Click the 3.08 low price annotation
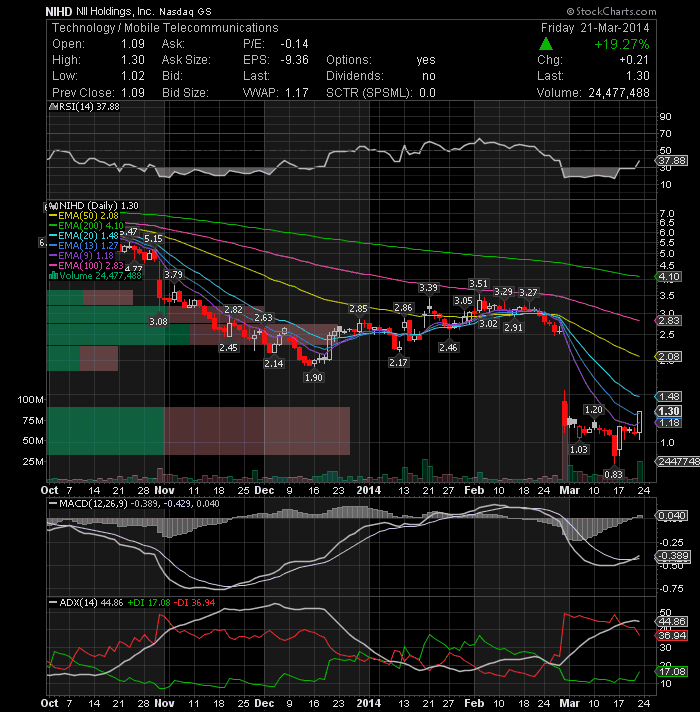The image size is (700, 712). click(x=158, y=321)
